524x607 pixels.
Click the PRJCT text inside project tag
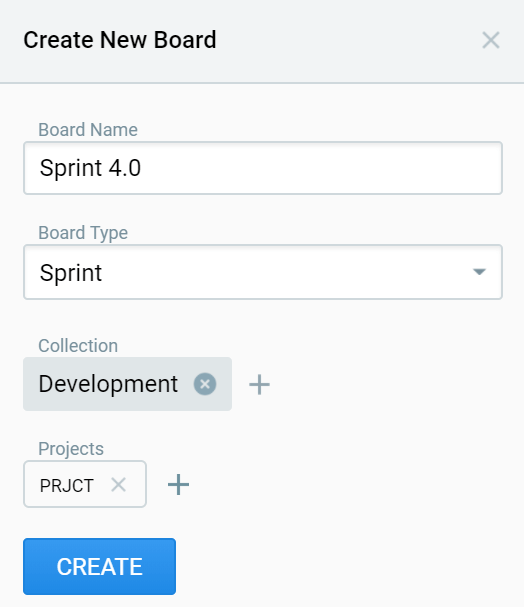pyautogui.click(x=67, y=485)
